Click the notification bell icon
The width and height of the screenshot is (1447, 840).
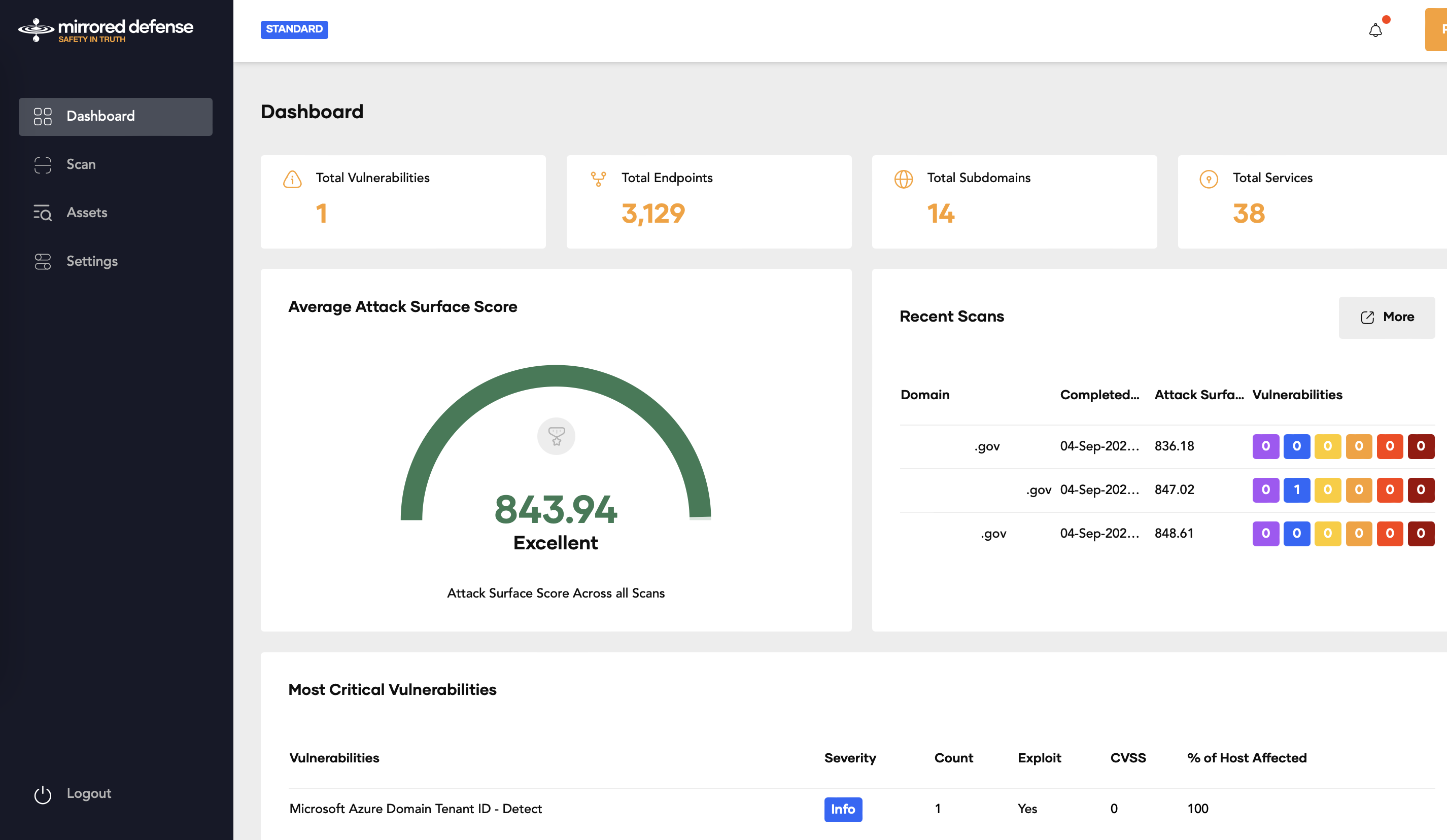pos(1376,30)
